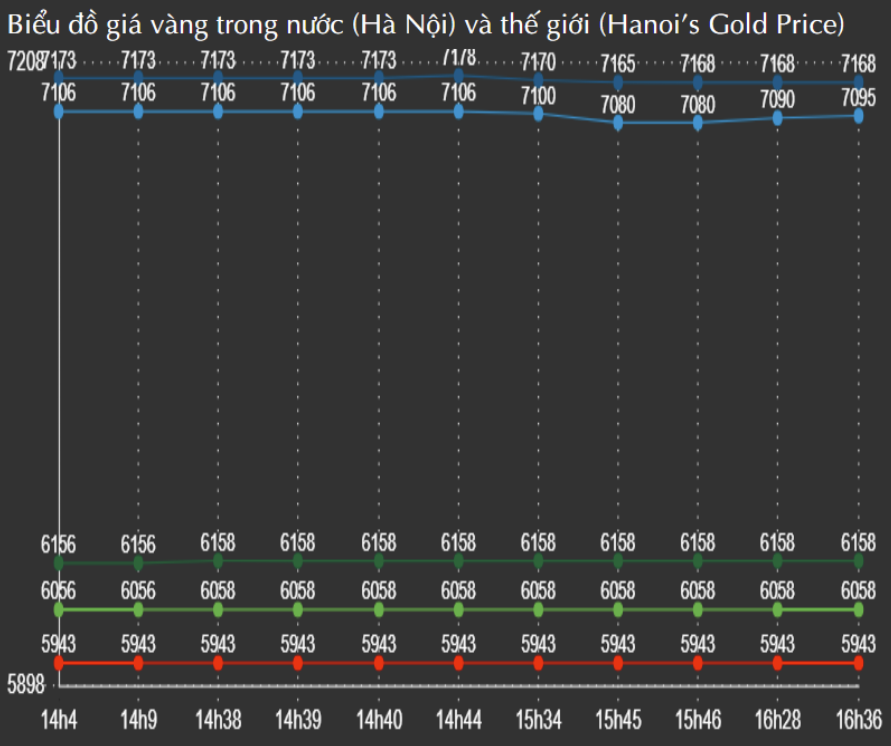Click the 7100 data point at 15h34
This screenshot has height=746, width=891.
click(538, 114)
